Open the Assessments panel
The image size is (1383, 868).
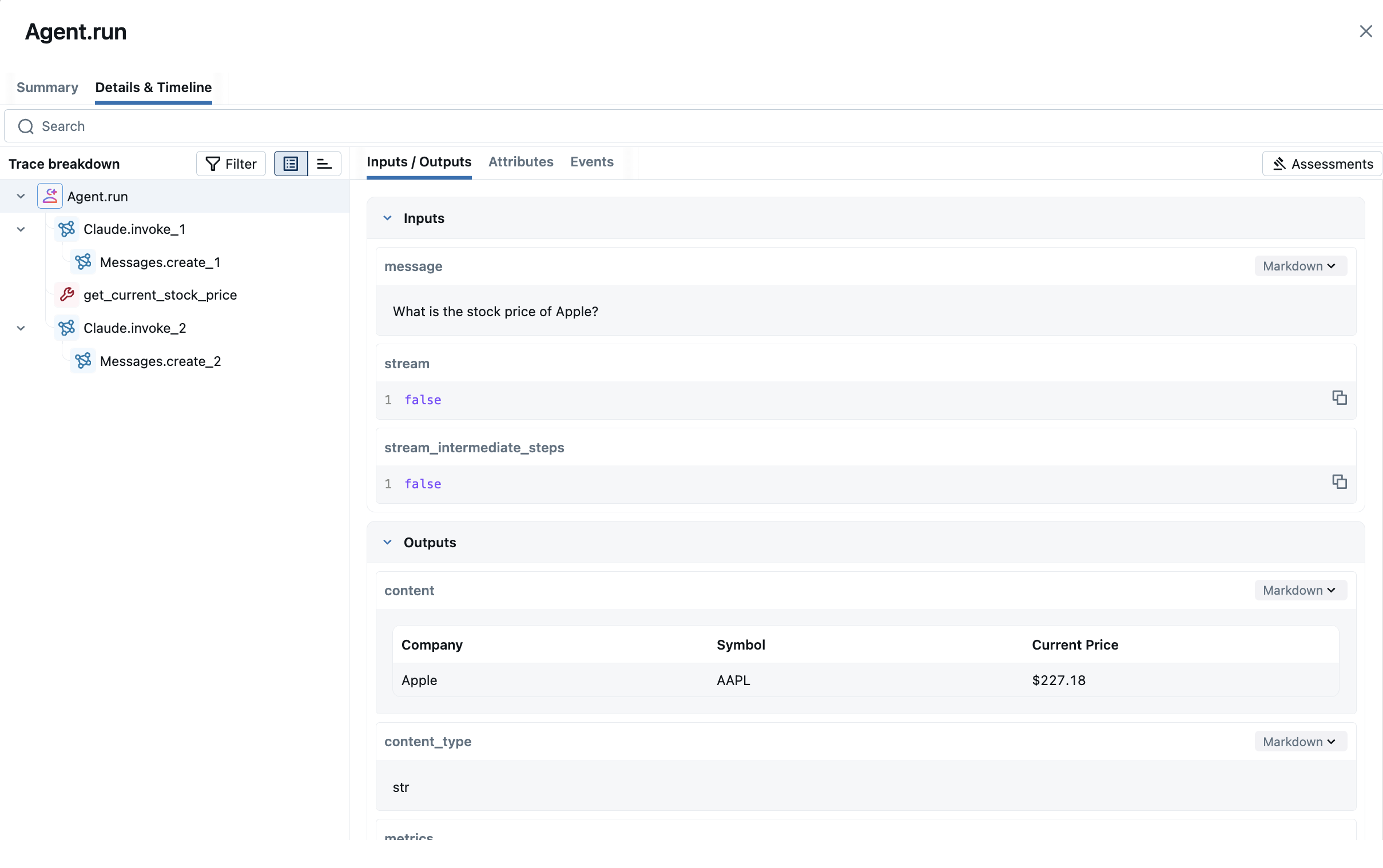(1322, 164)
